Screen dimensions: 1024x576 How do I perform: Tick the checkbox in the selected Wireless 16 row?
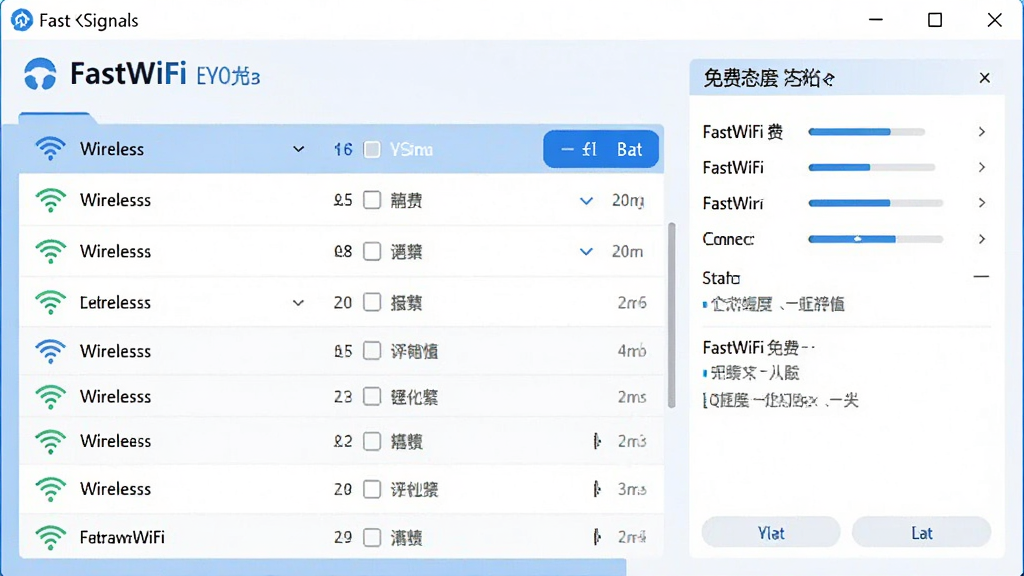point(372,150)
